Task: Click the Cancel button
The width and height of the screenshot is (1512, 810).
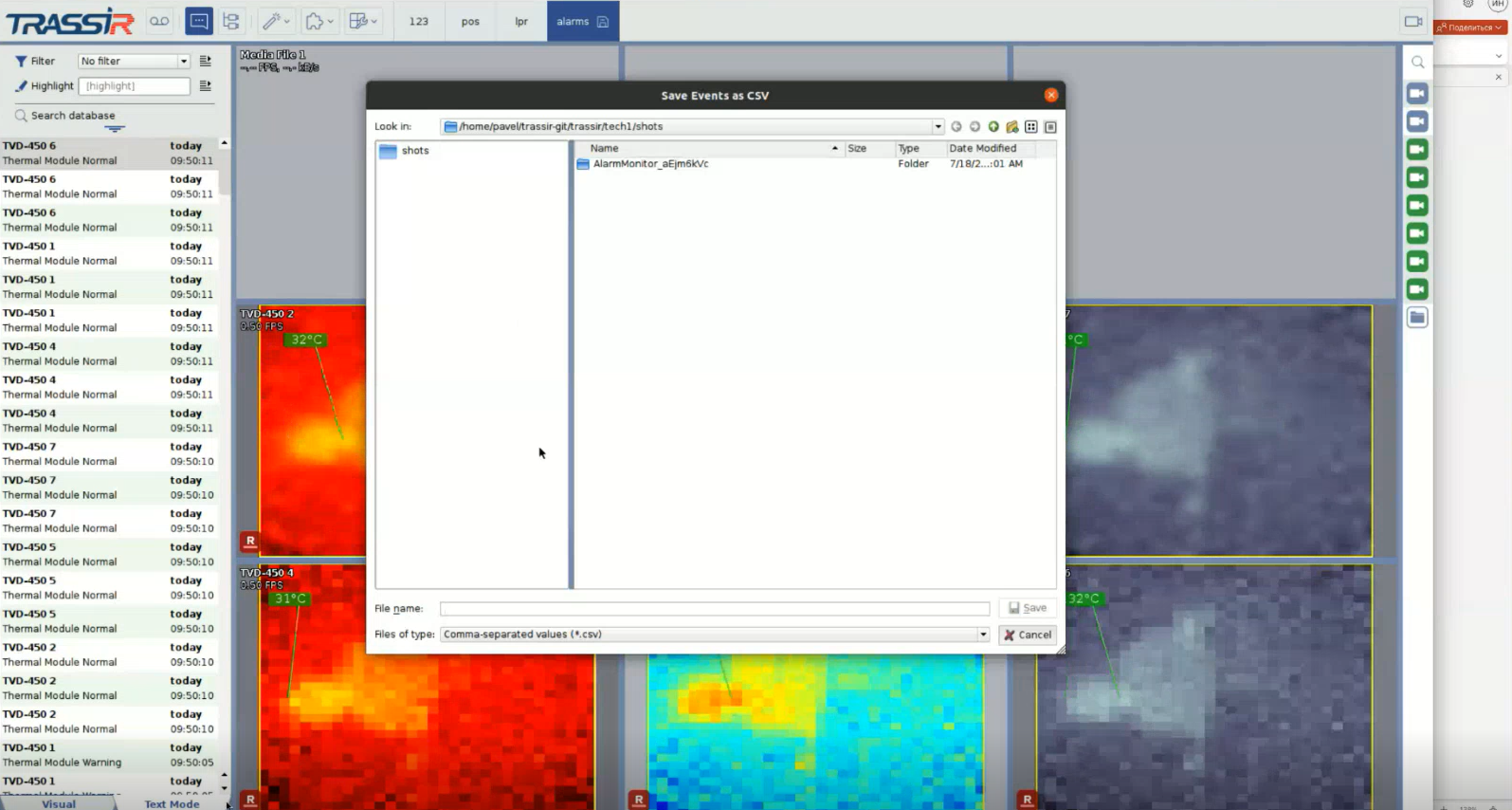Action: click(1028, 635)
